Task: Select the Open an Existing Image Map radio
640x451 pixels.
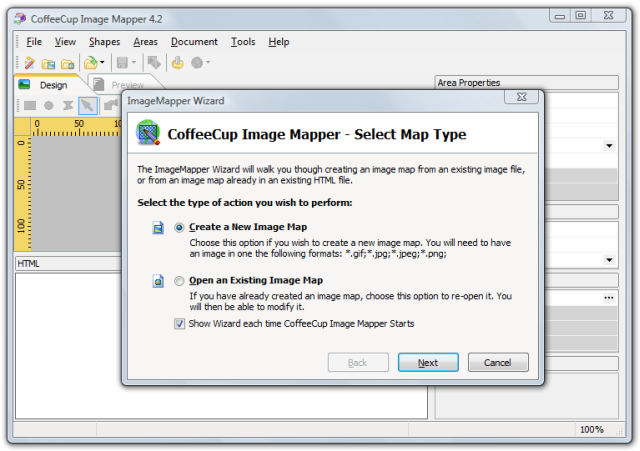Action: [x=179, y=281]
